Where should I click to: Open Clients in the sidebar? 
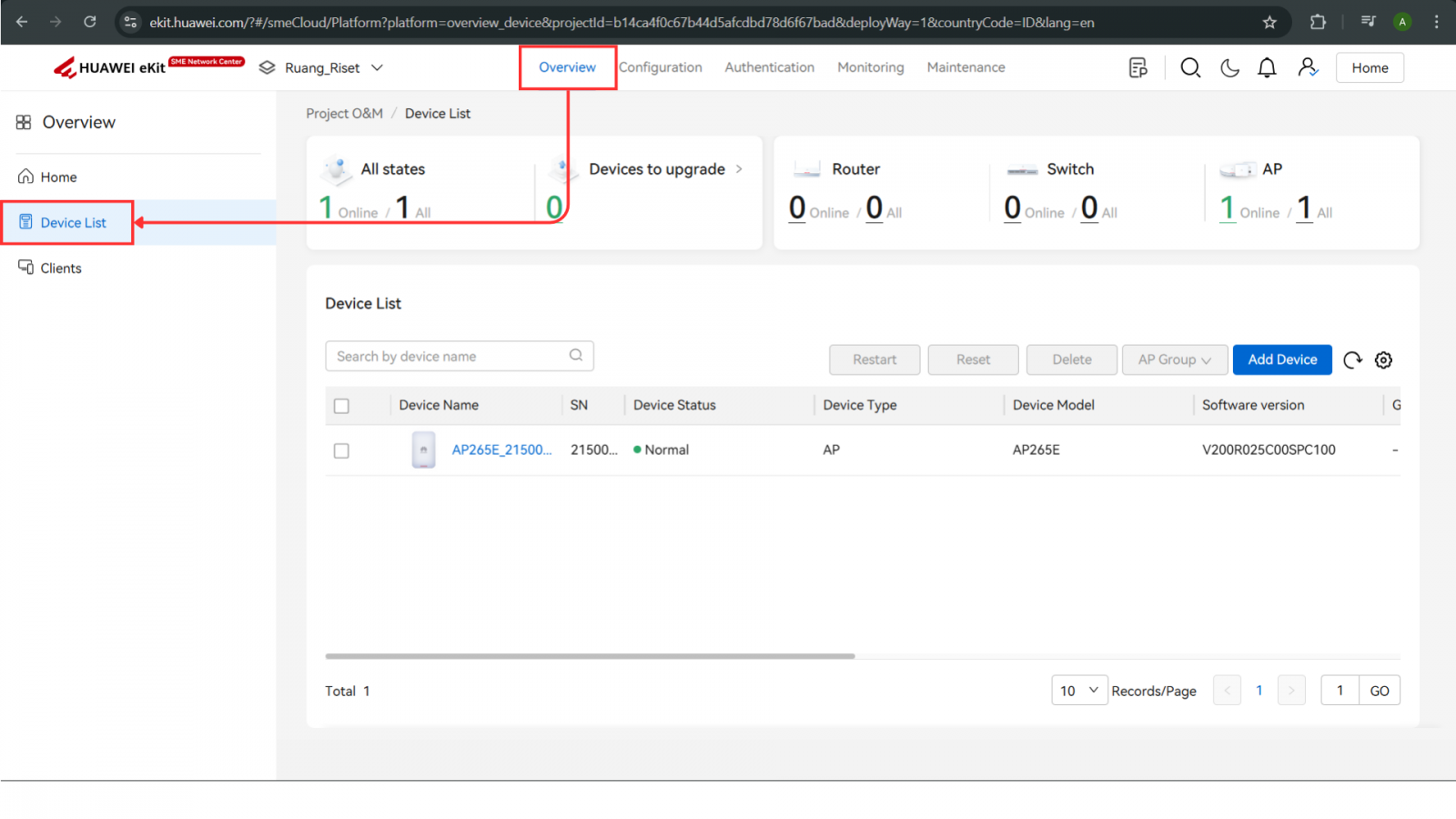pos(61,268)
